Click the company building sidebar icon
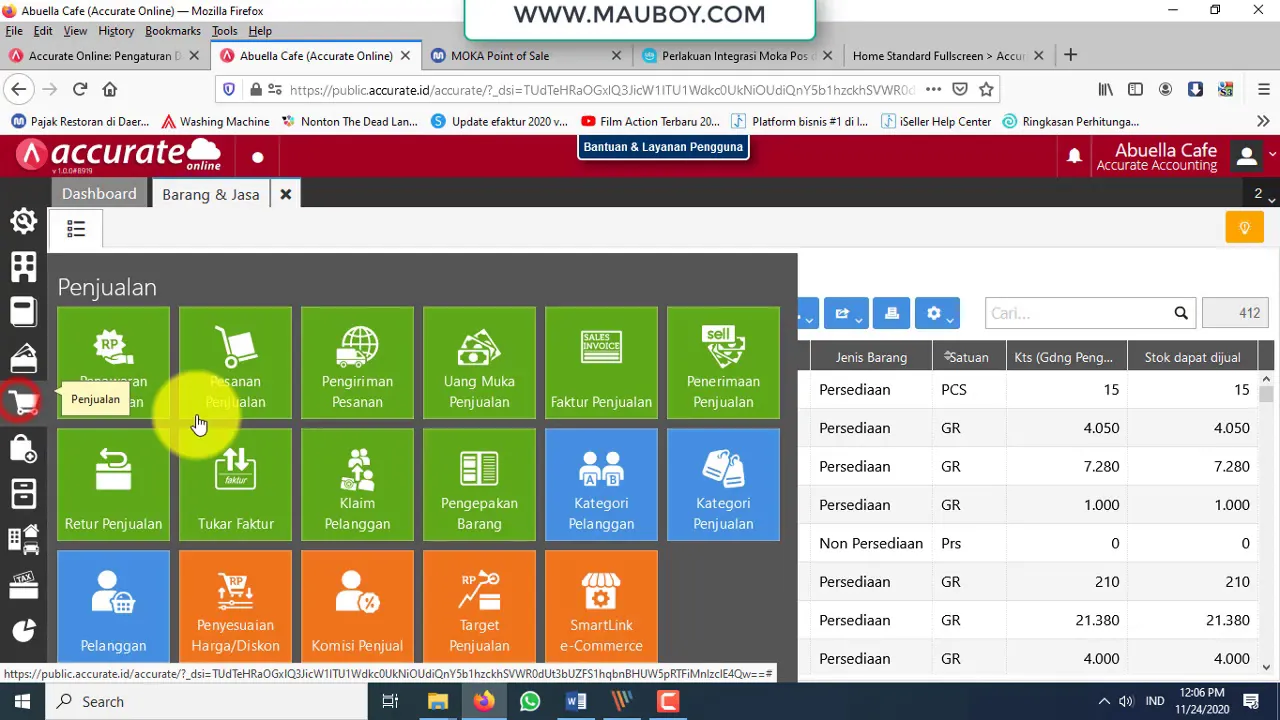The width and height of the screenshot is (1280, 720). pos(24,266)
